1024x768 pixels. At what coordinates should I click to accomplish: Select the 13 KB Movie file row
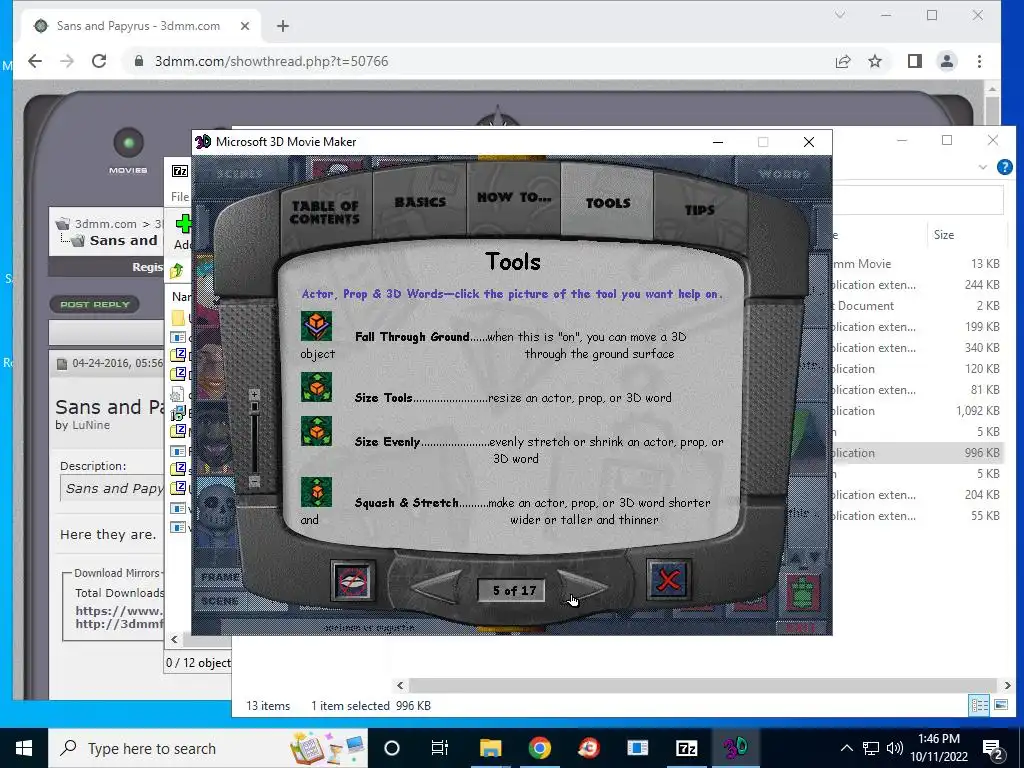pyautogui.click(x=916, y=264)
